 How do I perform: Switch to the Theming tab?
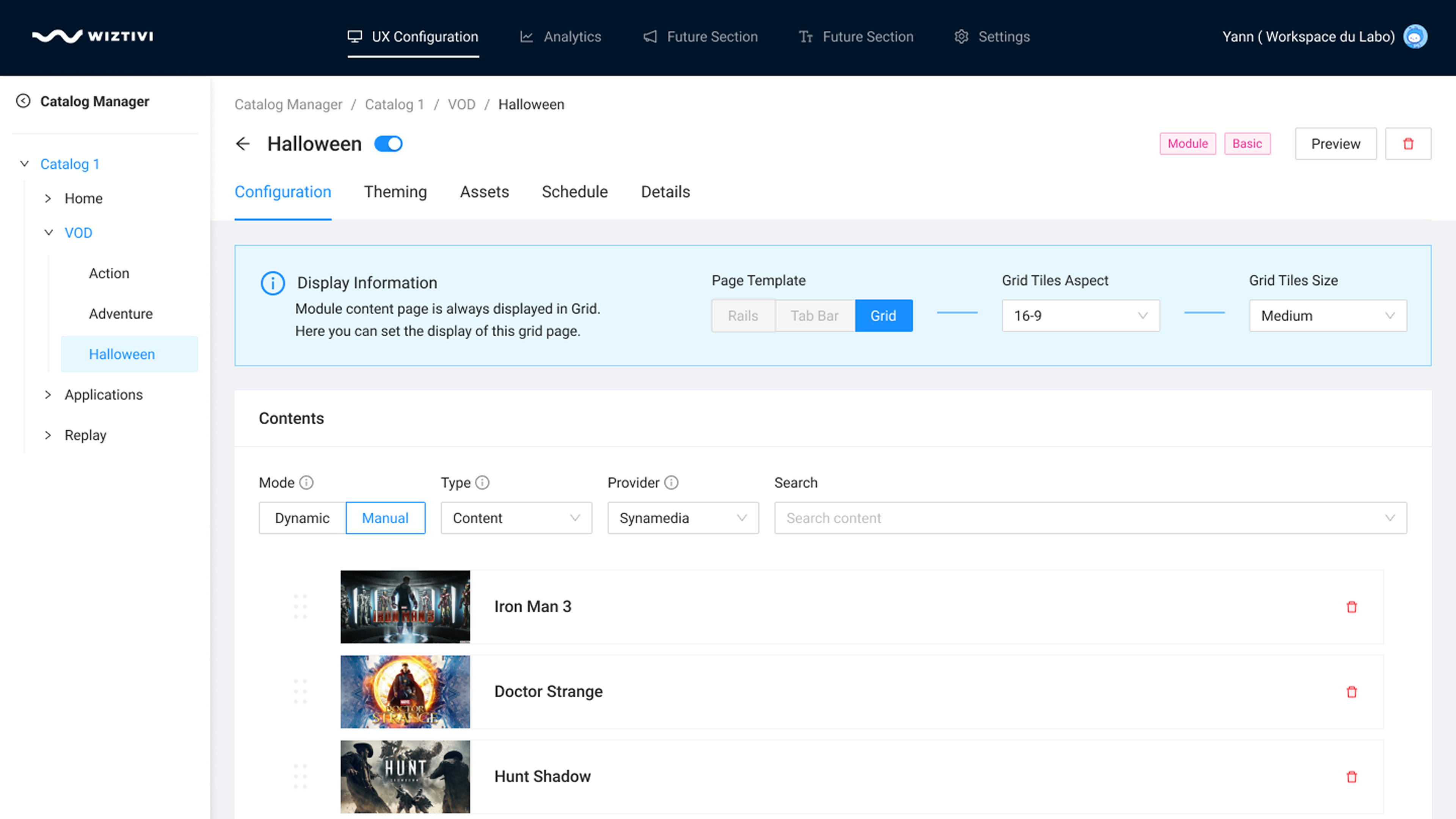coord(395,191)
